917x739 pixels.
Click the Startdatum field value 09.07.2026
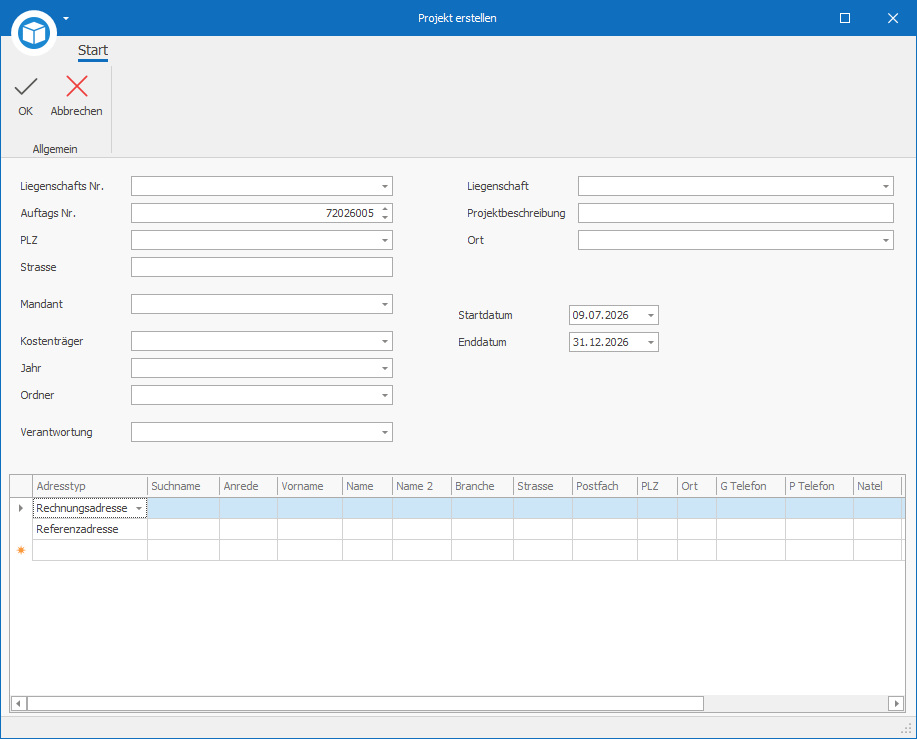601,315
